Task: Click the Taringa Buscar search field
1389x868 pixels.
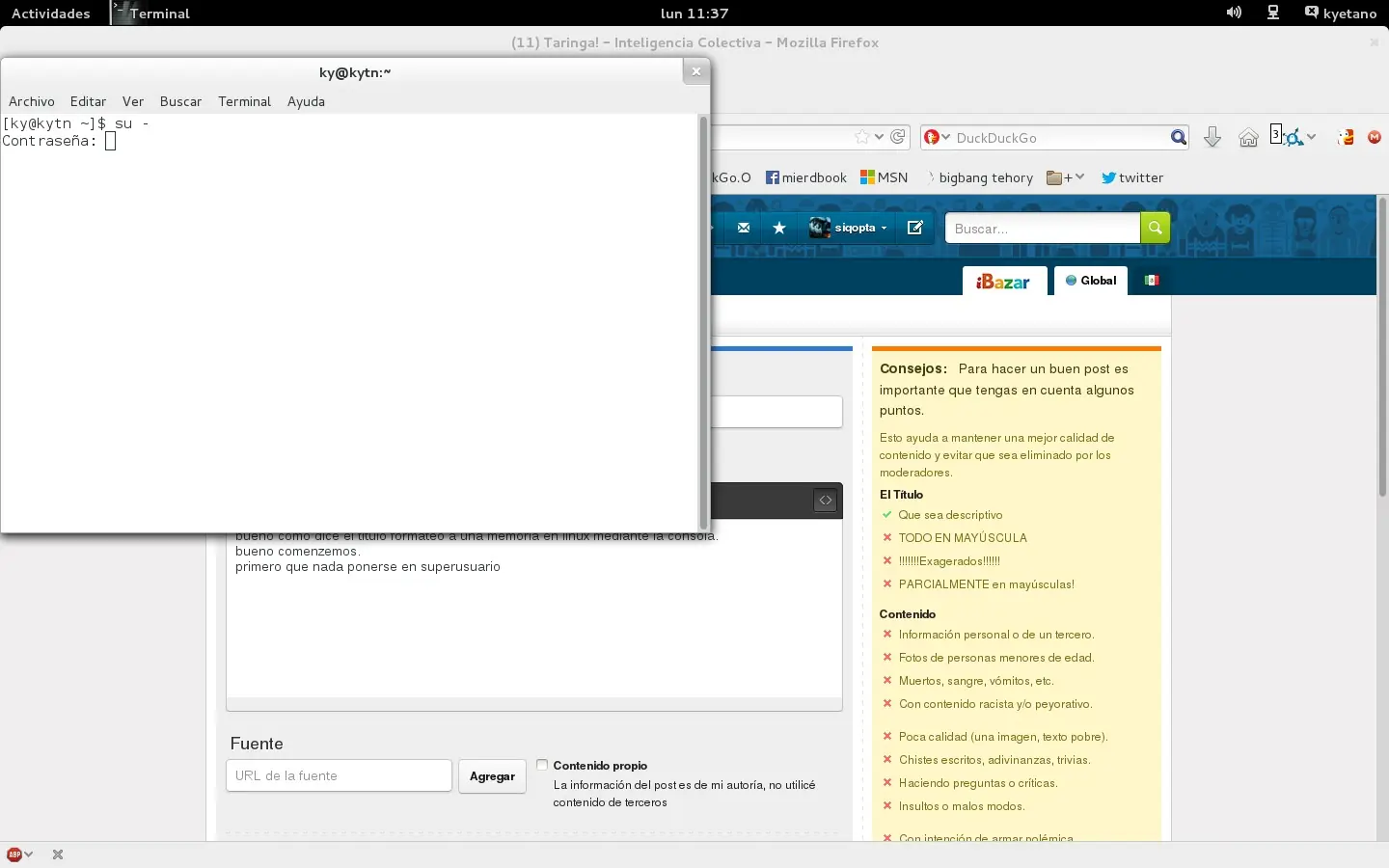Action: [1043, 229]
